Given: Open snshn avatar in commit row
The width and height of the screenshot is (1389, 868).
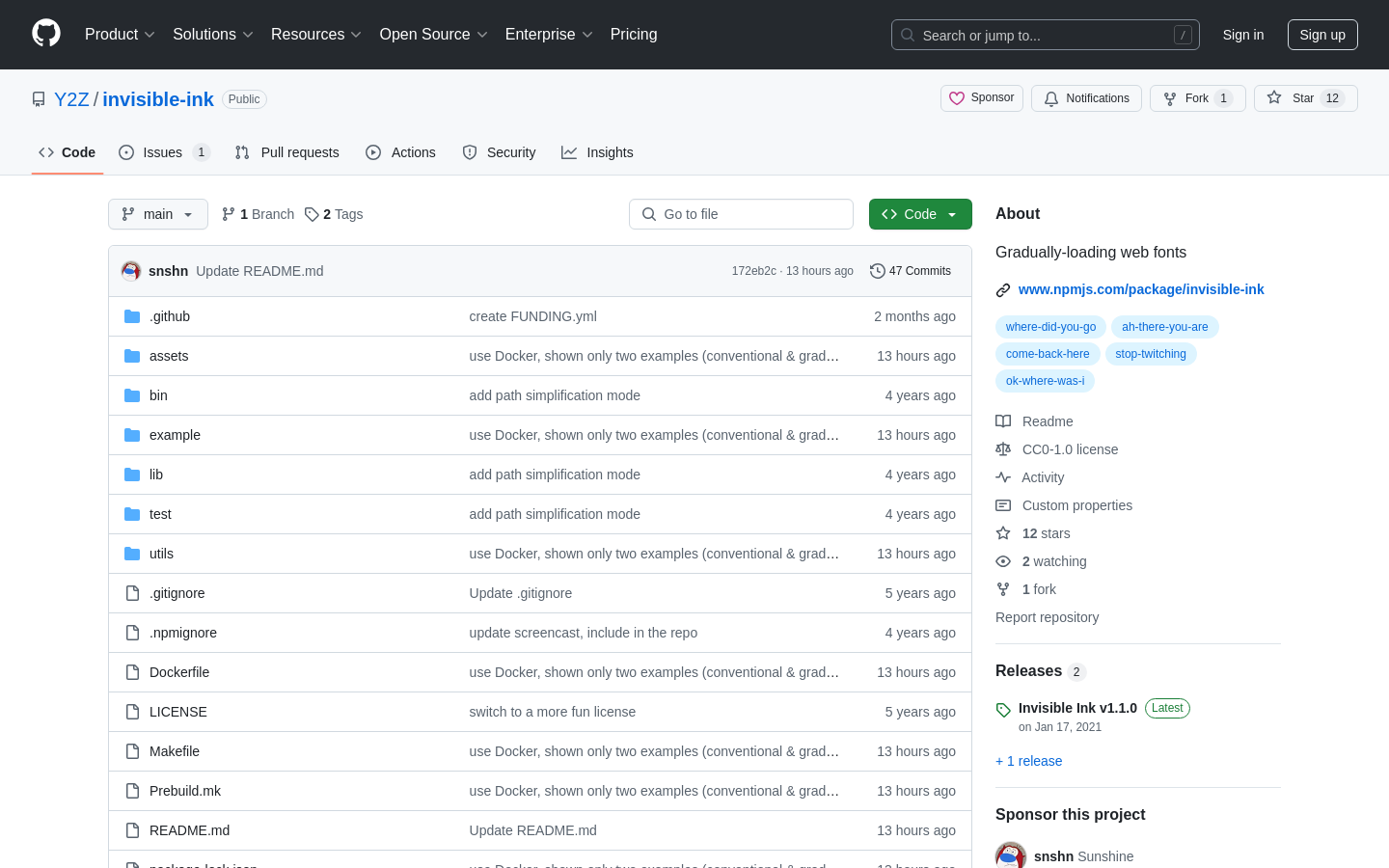Looking at the screenshot, I should [x=131, y=271].
